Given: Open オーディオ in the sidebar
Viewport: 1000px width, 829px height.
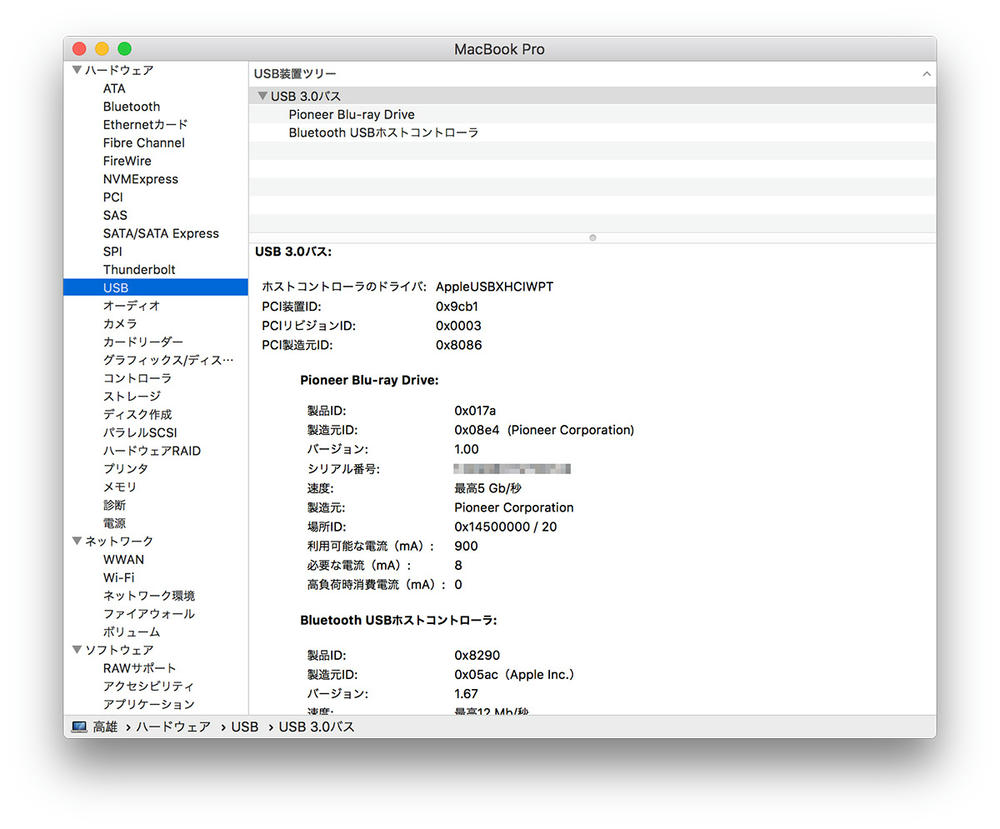Looking at the screenshot, I should (131, 305).
